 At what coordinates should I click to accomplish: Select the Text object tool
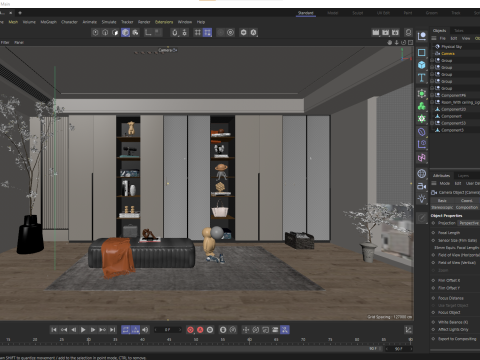(x=422, y=78)
